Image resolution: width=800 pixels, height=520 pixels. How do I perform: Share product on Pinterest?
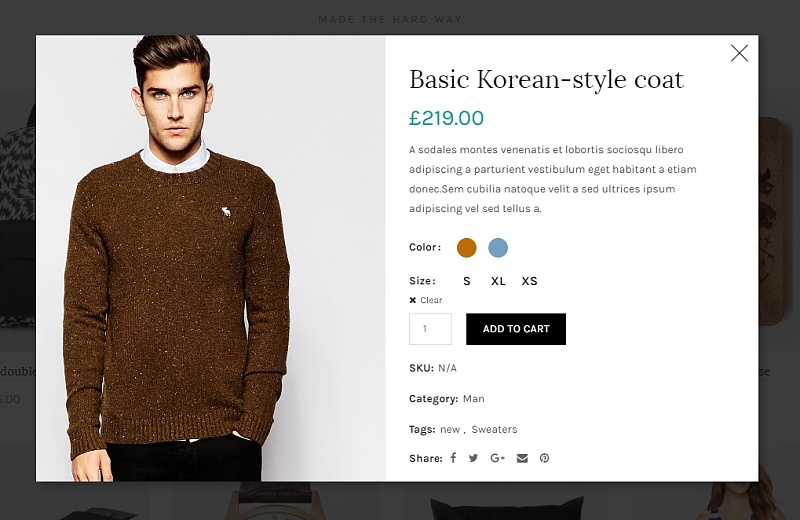click(x=545, y=458)
